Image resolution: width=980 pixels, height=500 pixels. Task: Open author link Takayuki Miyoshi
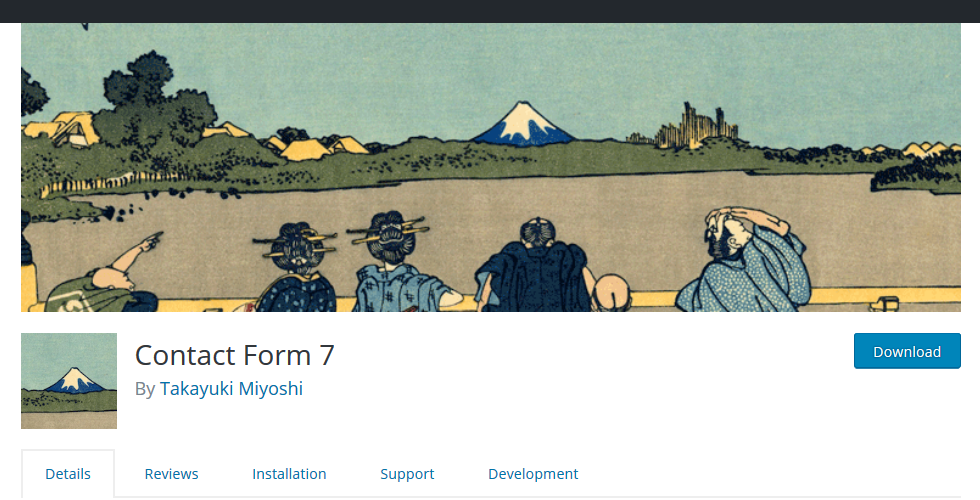(231, 389)
